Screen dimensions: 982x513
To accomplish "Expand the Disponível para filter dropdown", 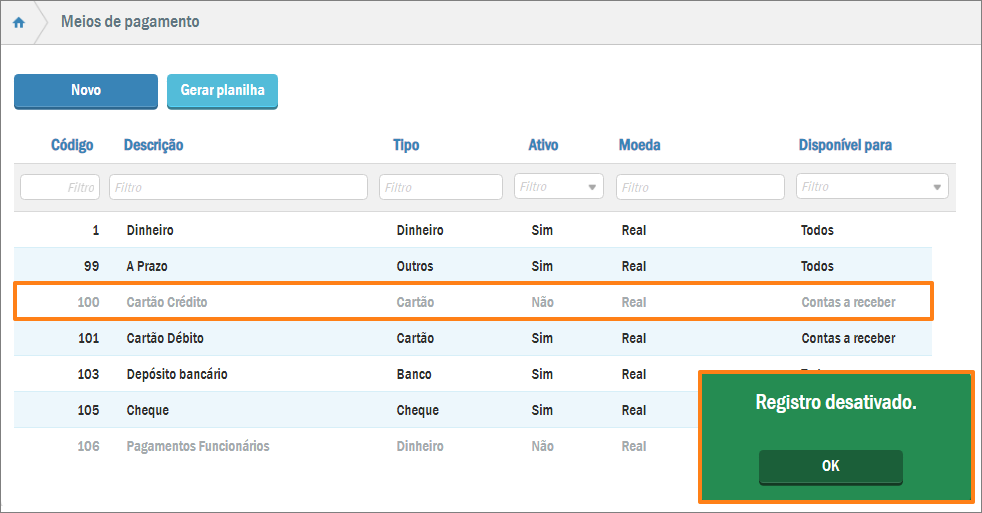I will click(x=872, y=187).
